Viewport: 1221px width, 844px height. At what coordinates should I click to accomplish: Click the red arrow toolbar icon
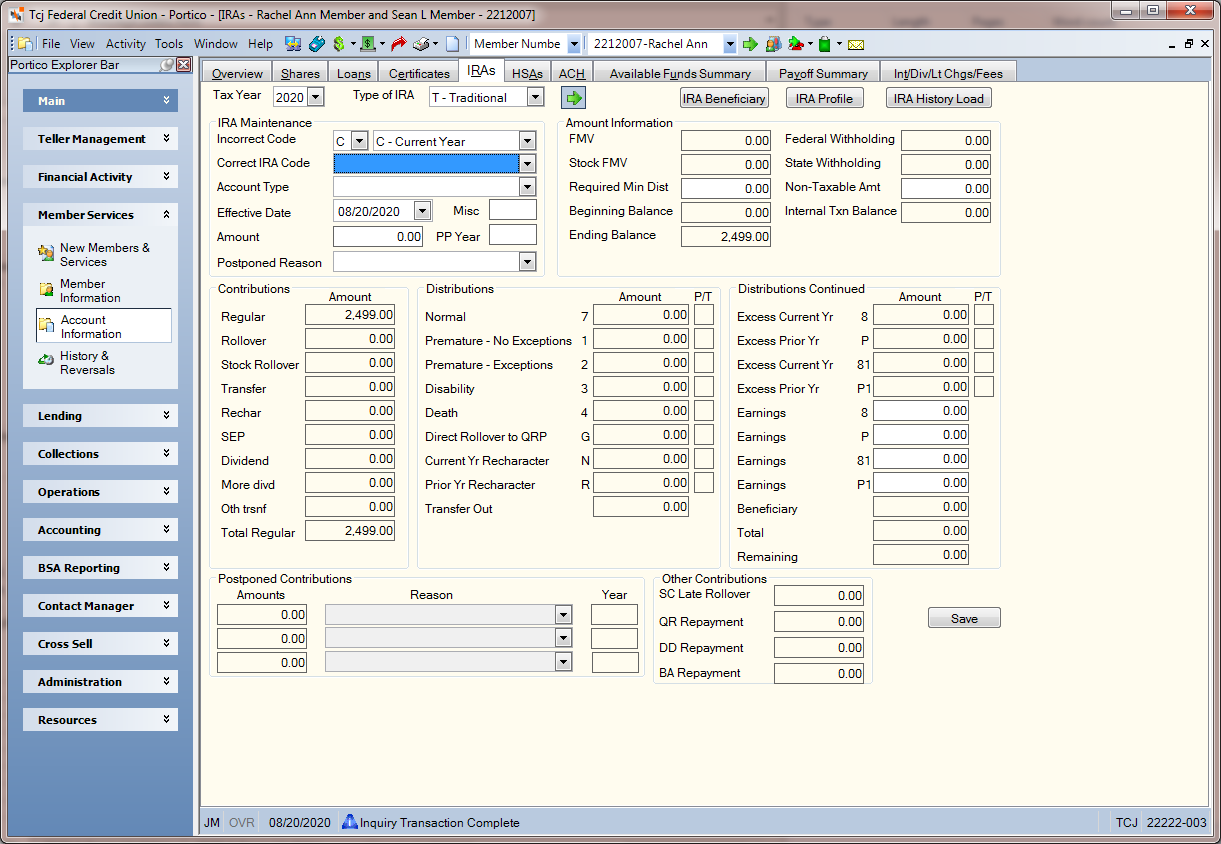click(x=398, y=44)
